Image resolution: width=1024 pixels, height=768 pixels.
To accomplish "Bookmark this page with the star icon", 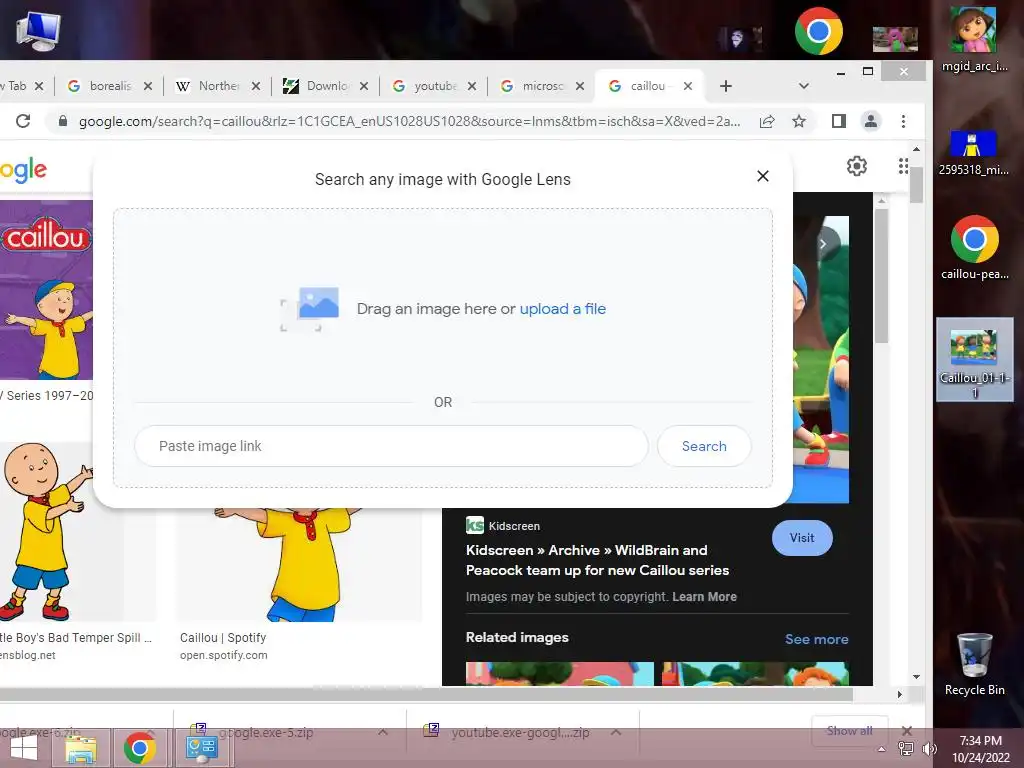I will (799, 121).
